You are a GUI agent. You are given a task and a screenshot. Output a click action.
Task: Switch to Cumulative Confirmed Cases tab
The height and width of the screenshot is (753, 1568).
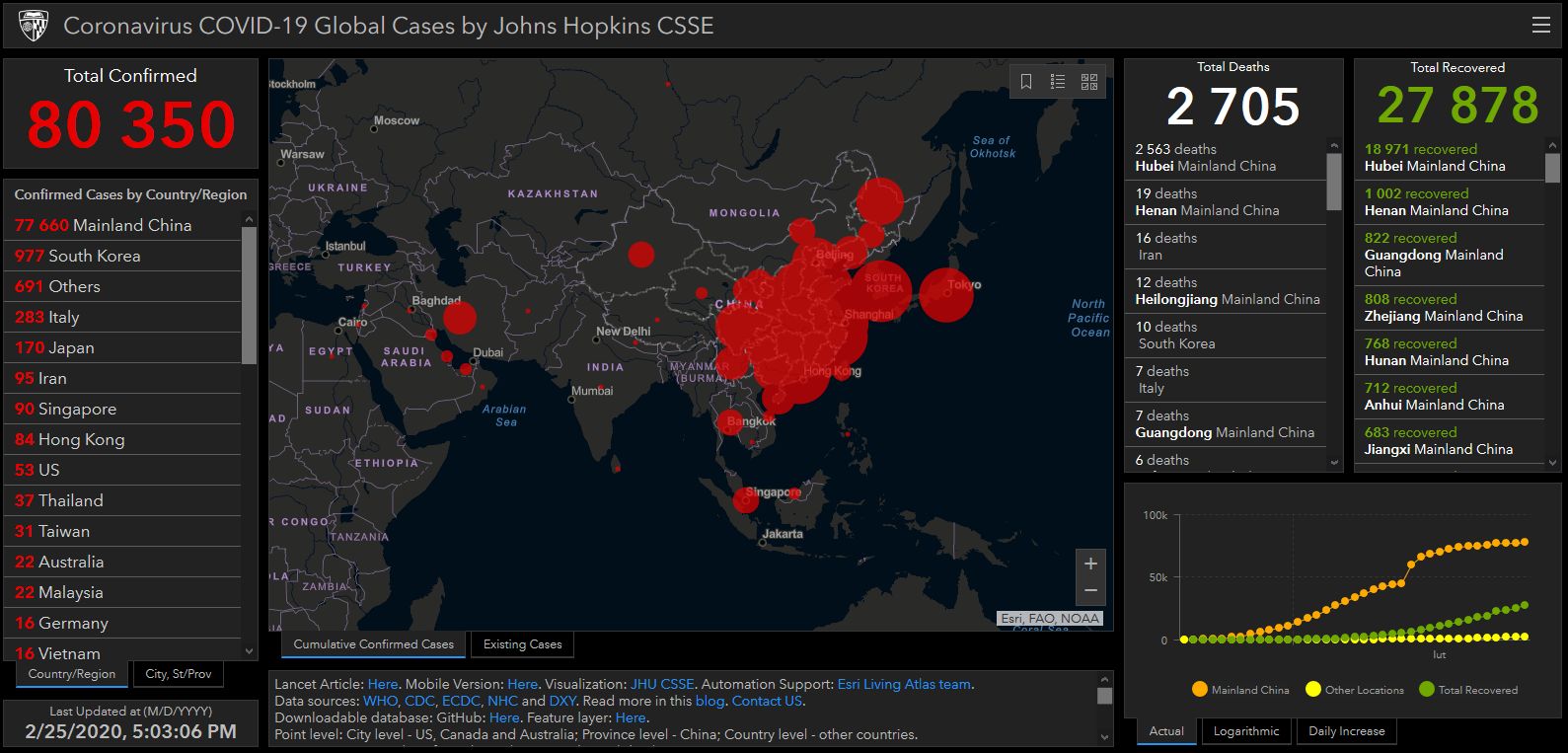click(x=373, y=644)
